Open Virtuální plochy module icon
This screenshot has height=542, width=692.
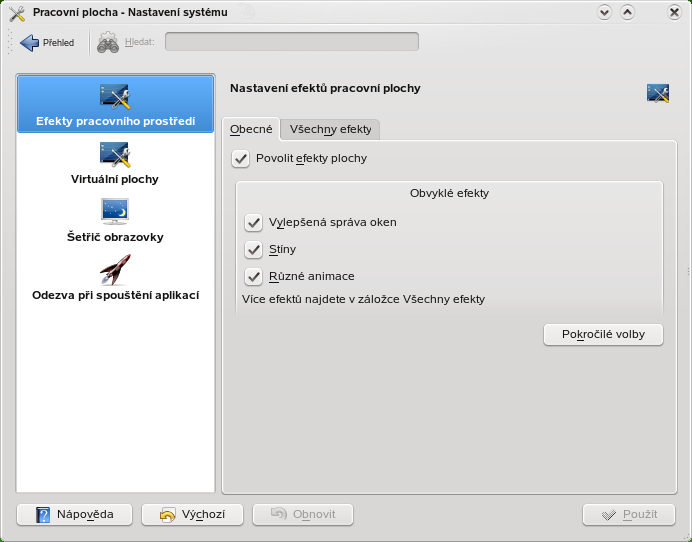115,154
